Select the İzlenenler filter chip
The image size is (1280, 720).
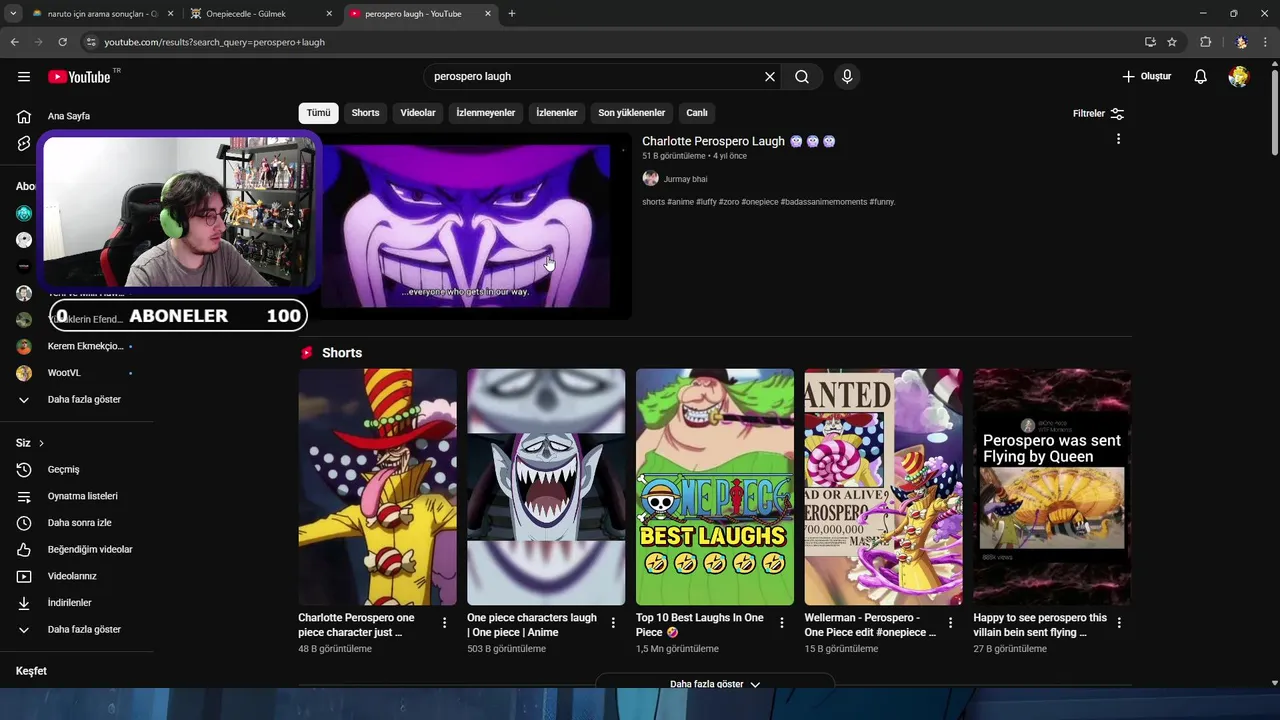[x=557, y=113]
